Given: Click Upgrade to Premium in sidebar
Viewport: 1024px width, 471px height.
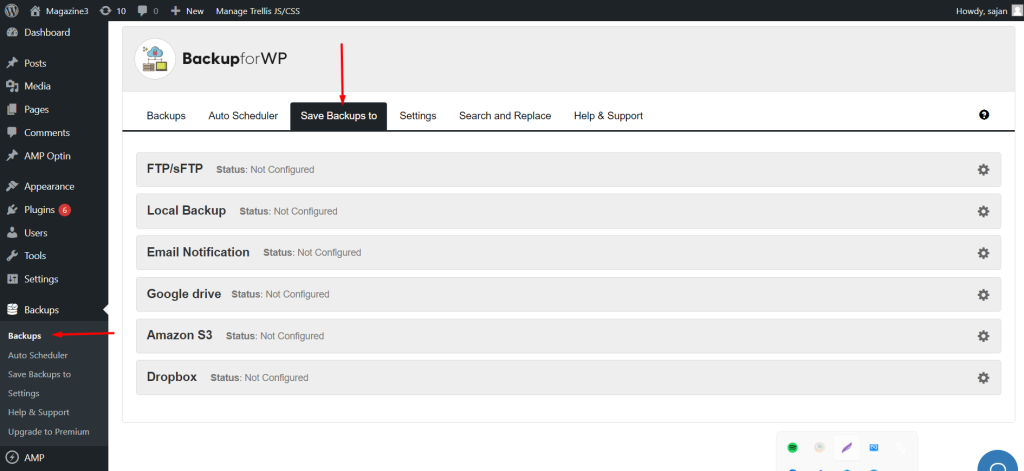Looking at the screenshot, I should coord(48,432).
